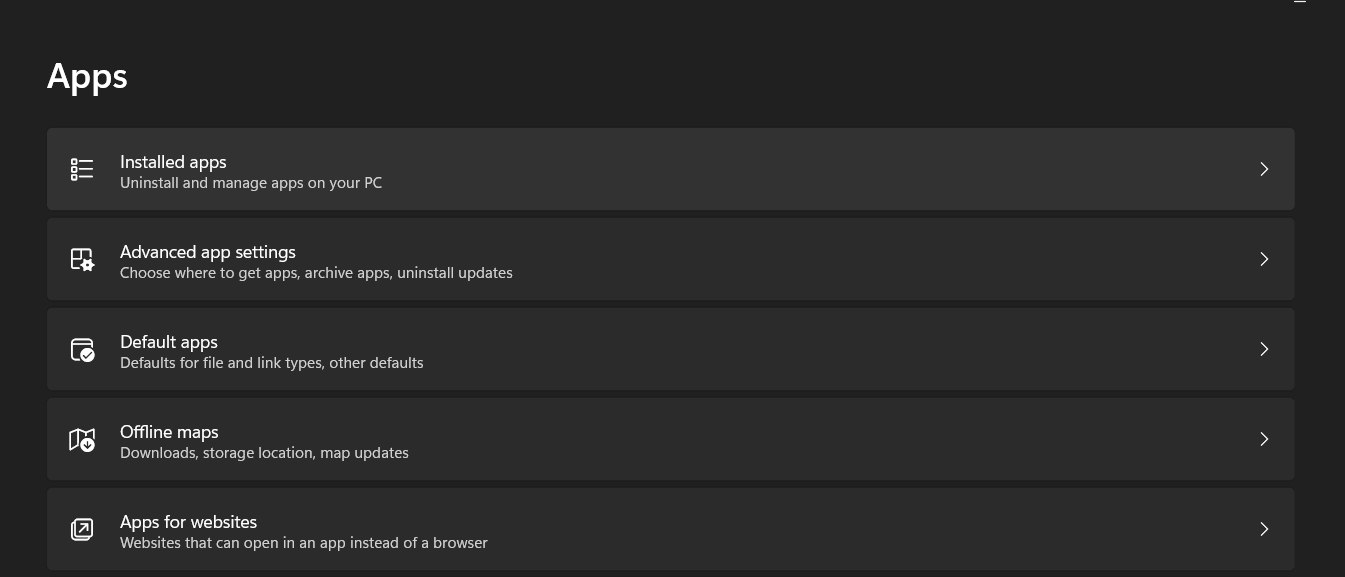This screenshot has width=1345, height=577.
Task: Expand the Apps for websites chevron
Action: click(1264, 529)
